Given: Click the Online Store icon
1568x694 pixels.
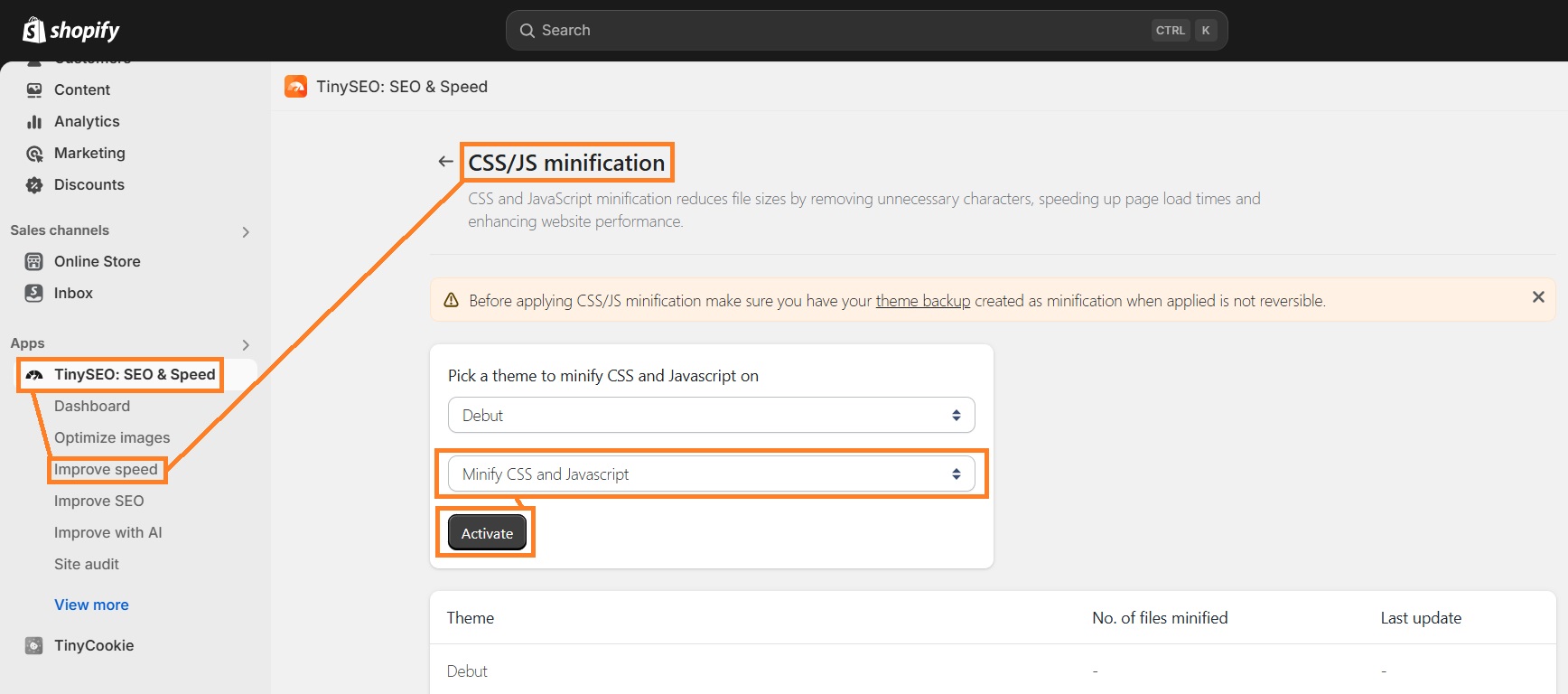Looking at the screenshot, I should tap(34, 262).
